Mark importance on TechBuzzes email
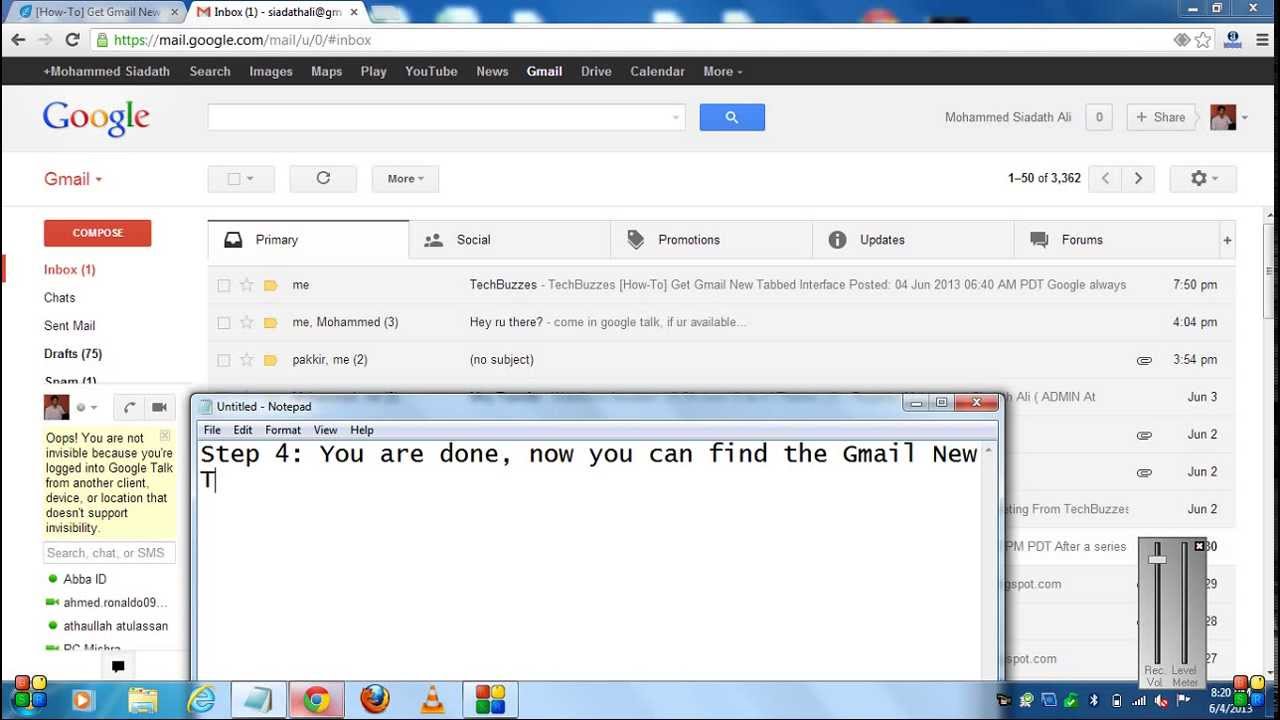 (x=270, y=285)
